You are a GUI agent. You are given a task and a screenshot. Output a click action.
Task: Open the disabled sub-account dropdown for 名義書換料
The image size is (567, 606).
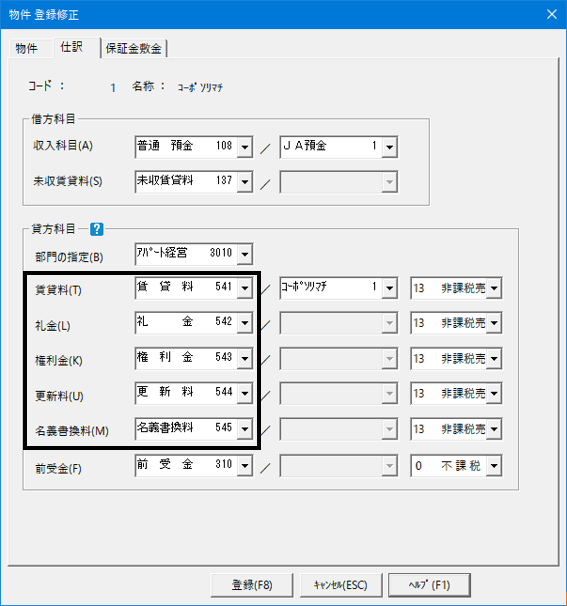coord(390,429)
